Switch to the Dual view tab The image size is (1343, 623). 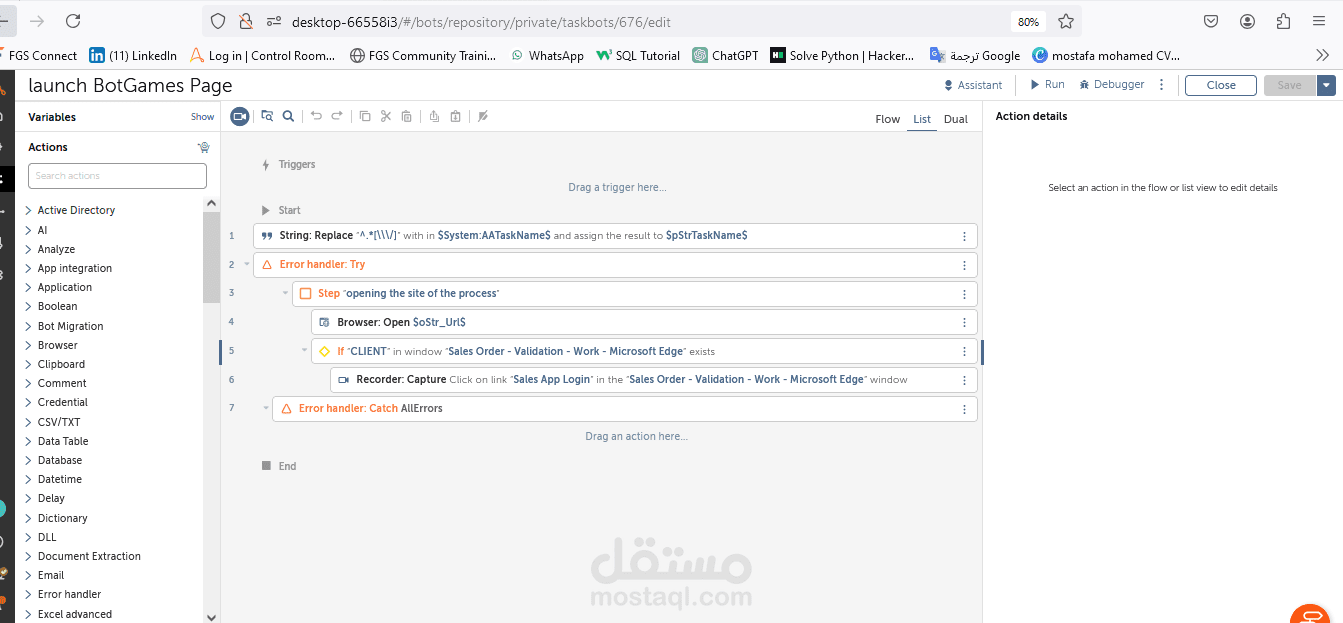coord(955,118)
